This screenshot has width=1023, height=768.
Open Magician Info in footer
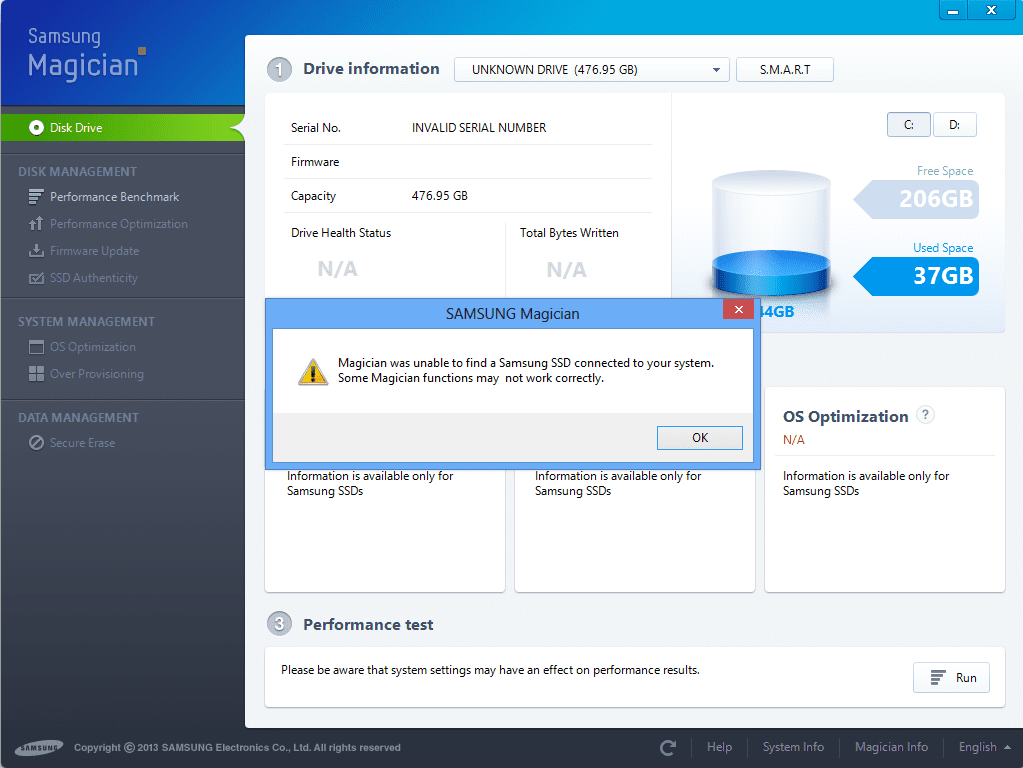[x=891, y=747]
